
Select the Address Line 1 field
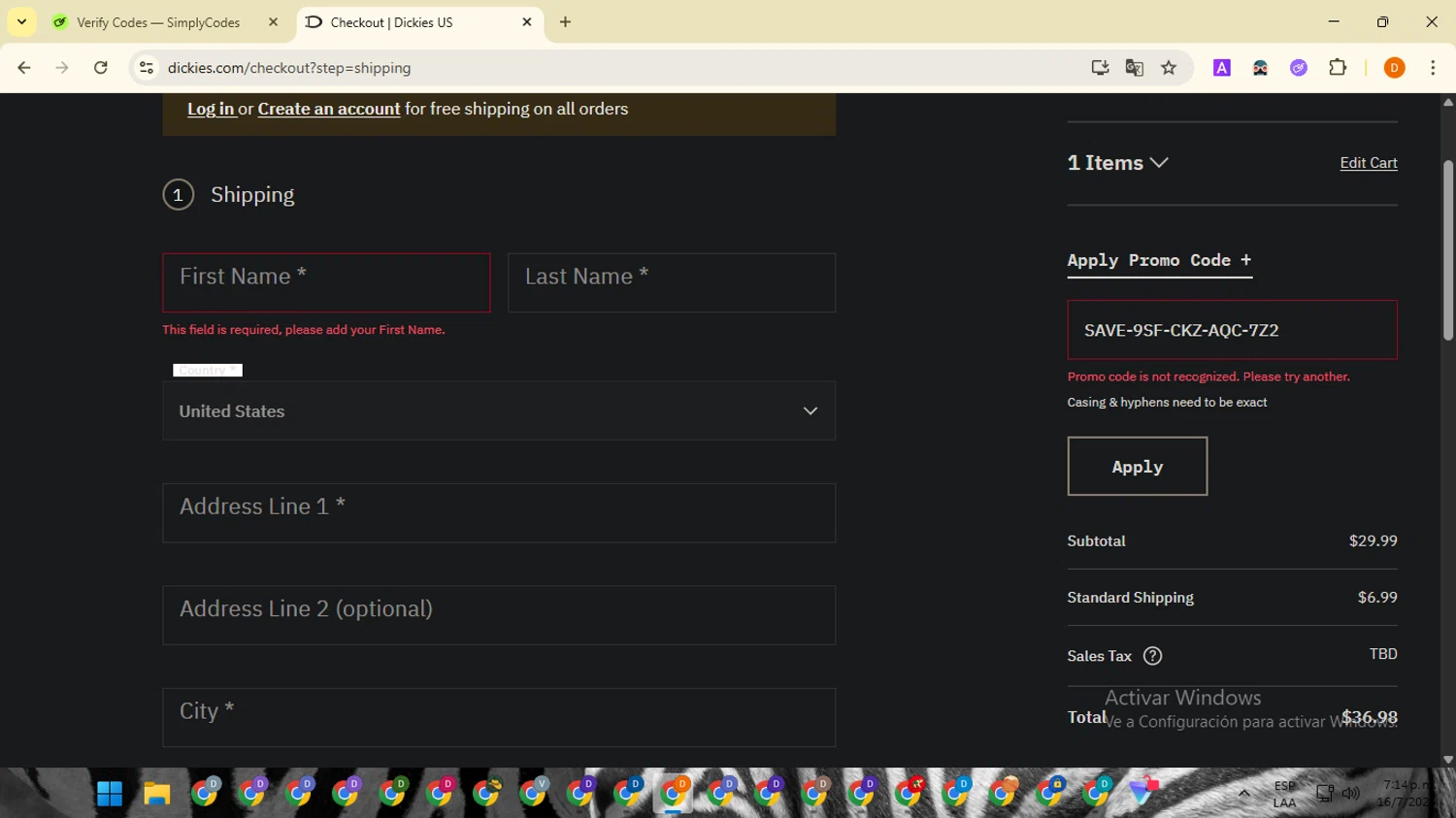[x=499, y=512]
